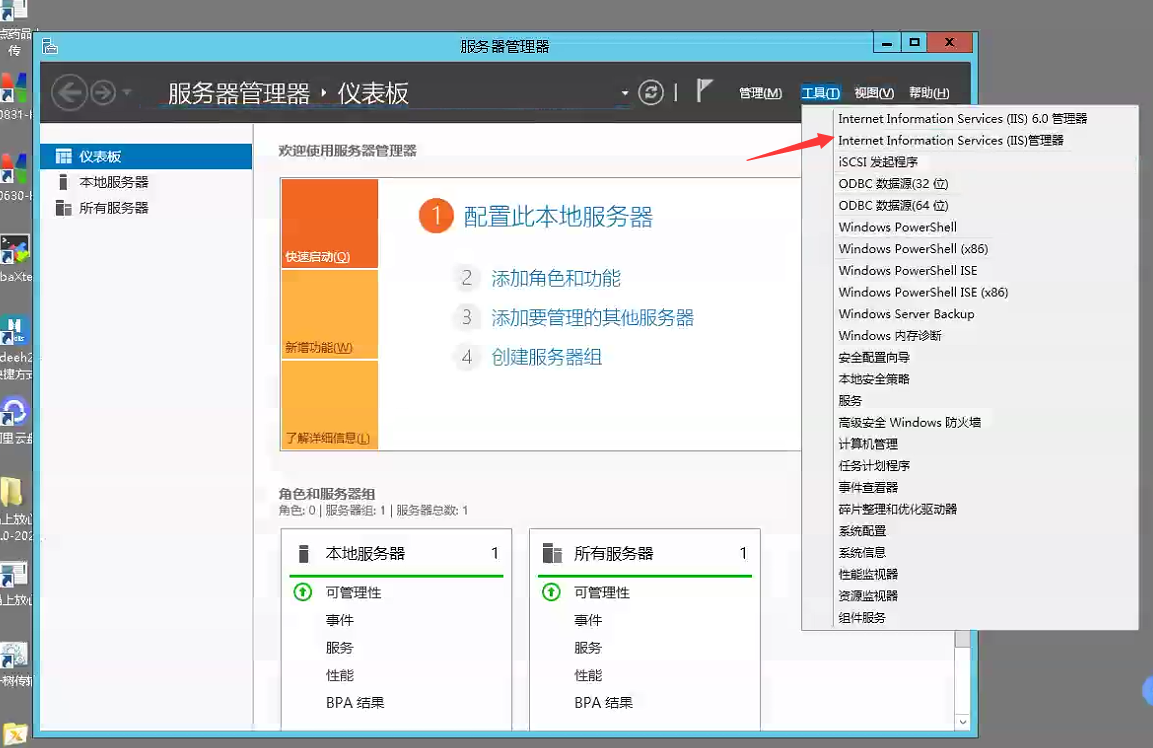Click the refresh icon in header
The height and width of the screenshot is (748, 1153).
651,93
